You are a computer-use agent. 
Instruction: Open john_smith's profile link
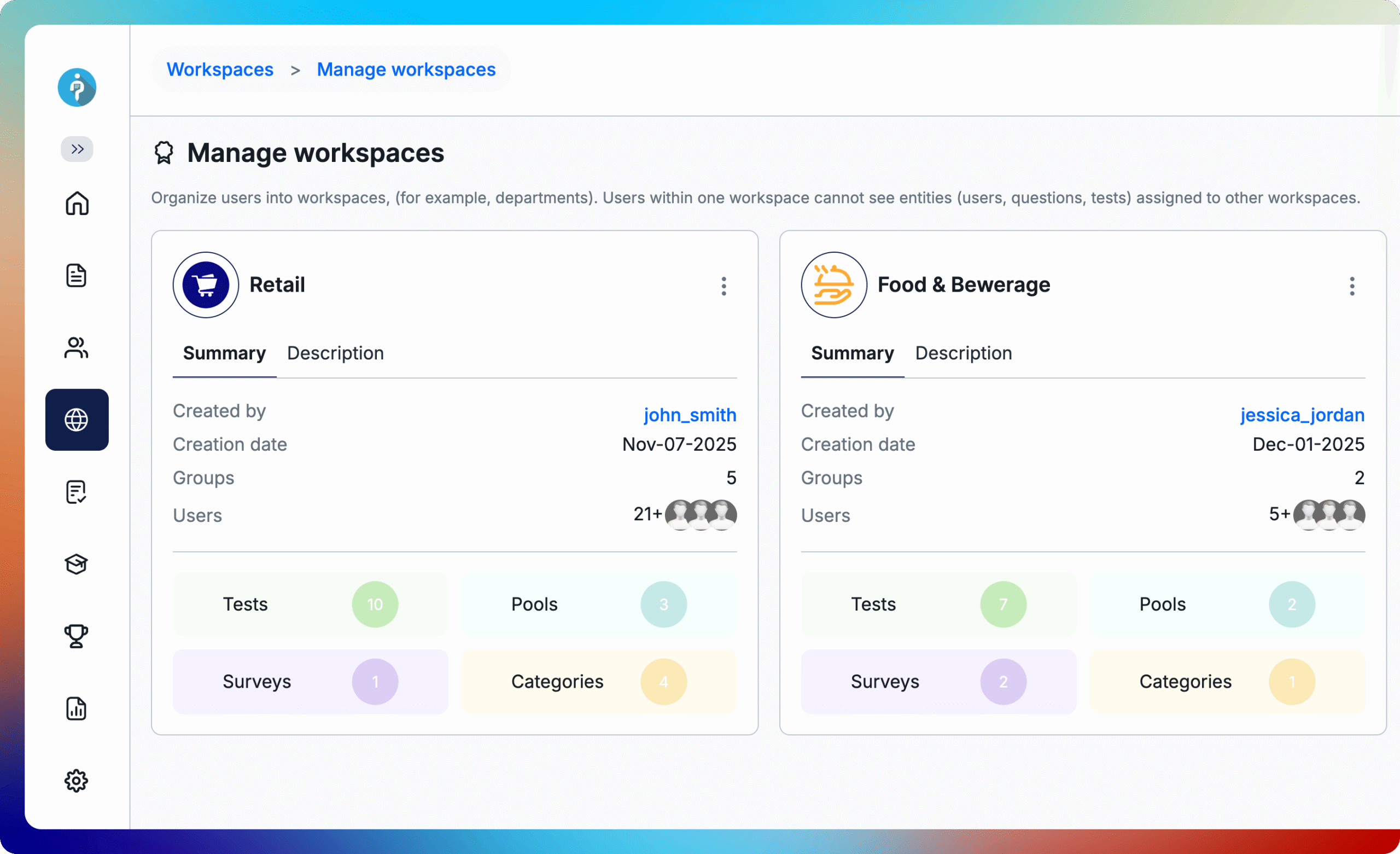pyautogui.click(x=689, y=415)
